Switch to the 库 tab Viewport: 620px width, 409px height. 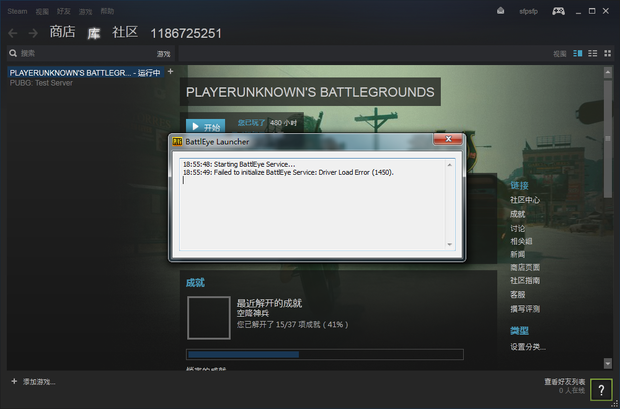point(94,33)
